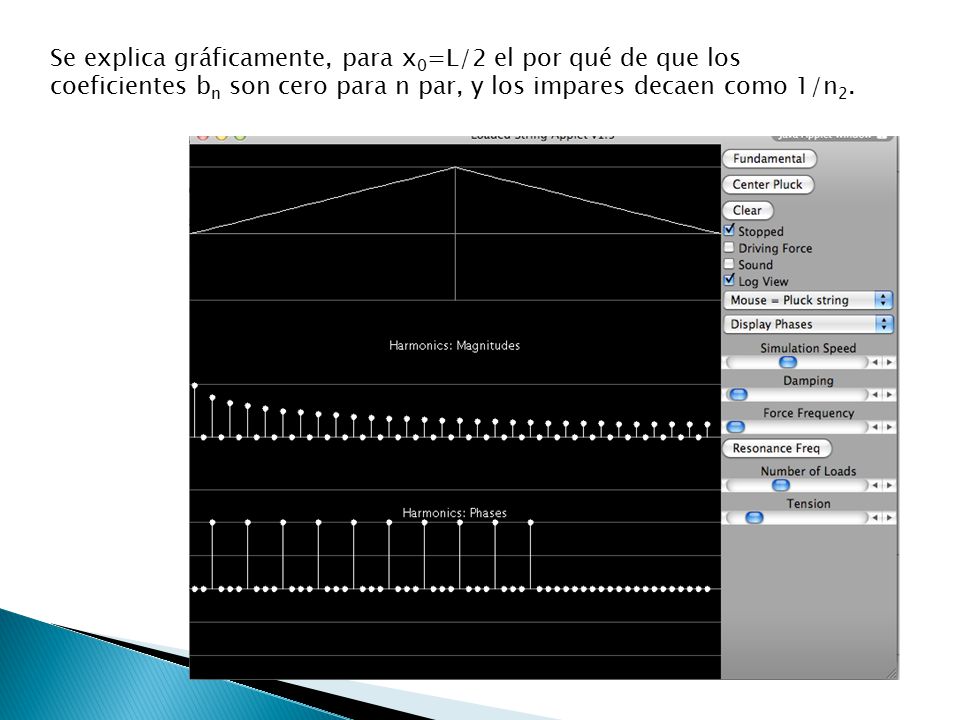The height and width of the screenshot is (720, 960).
Task: Click the first harmonic magnitude dot
Action: (195, 386)
